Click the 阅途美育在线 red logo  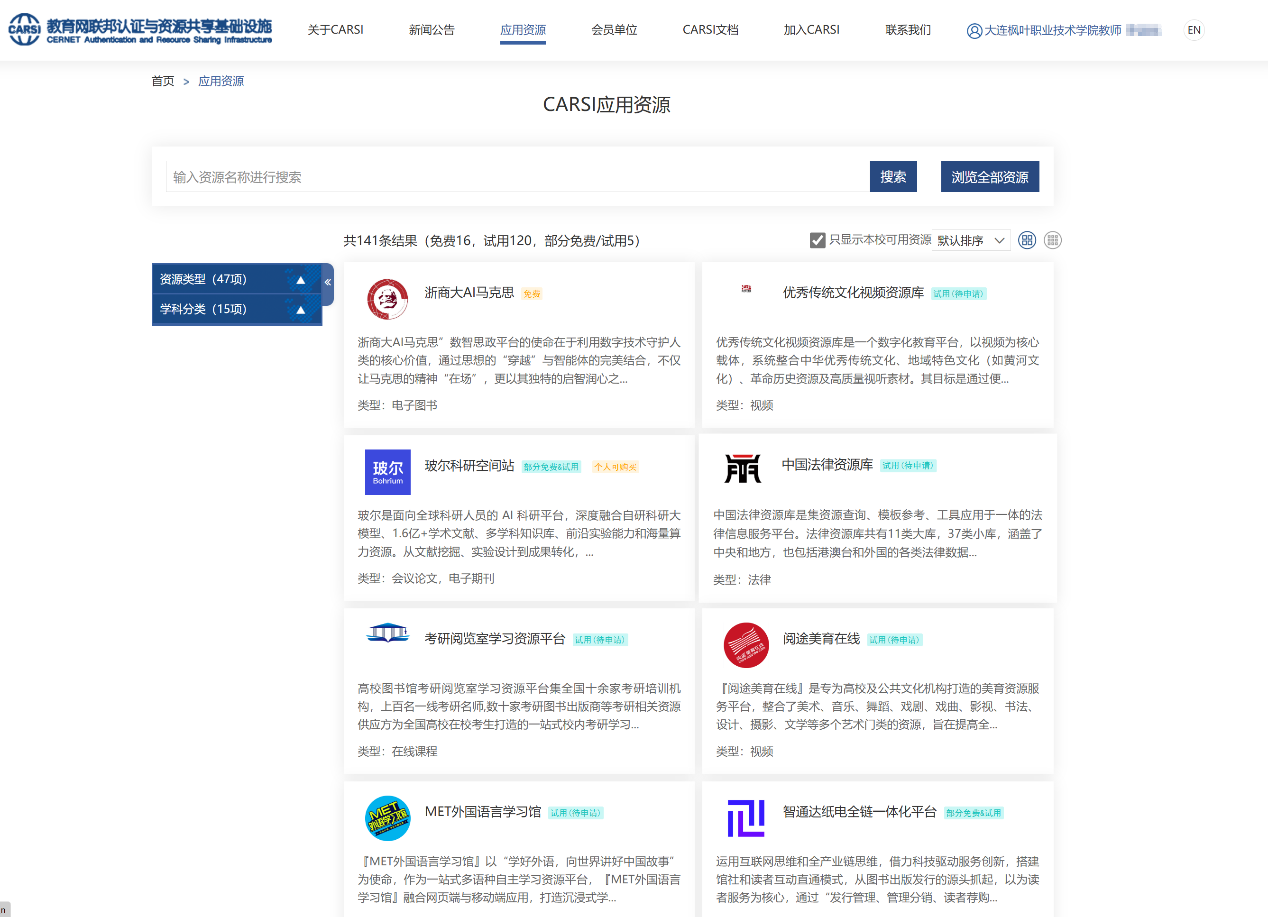coord(746,645)
